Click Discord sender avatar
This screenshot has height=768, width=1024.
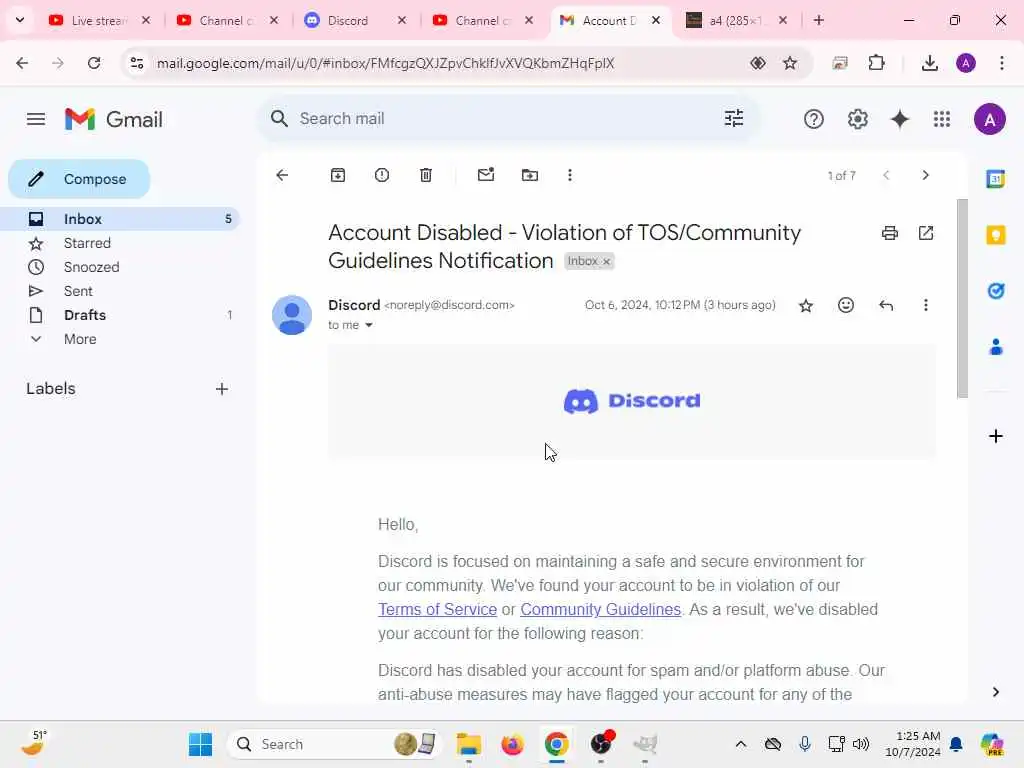tap(292, 315)
